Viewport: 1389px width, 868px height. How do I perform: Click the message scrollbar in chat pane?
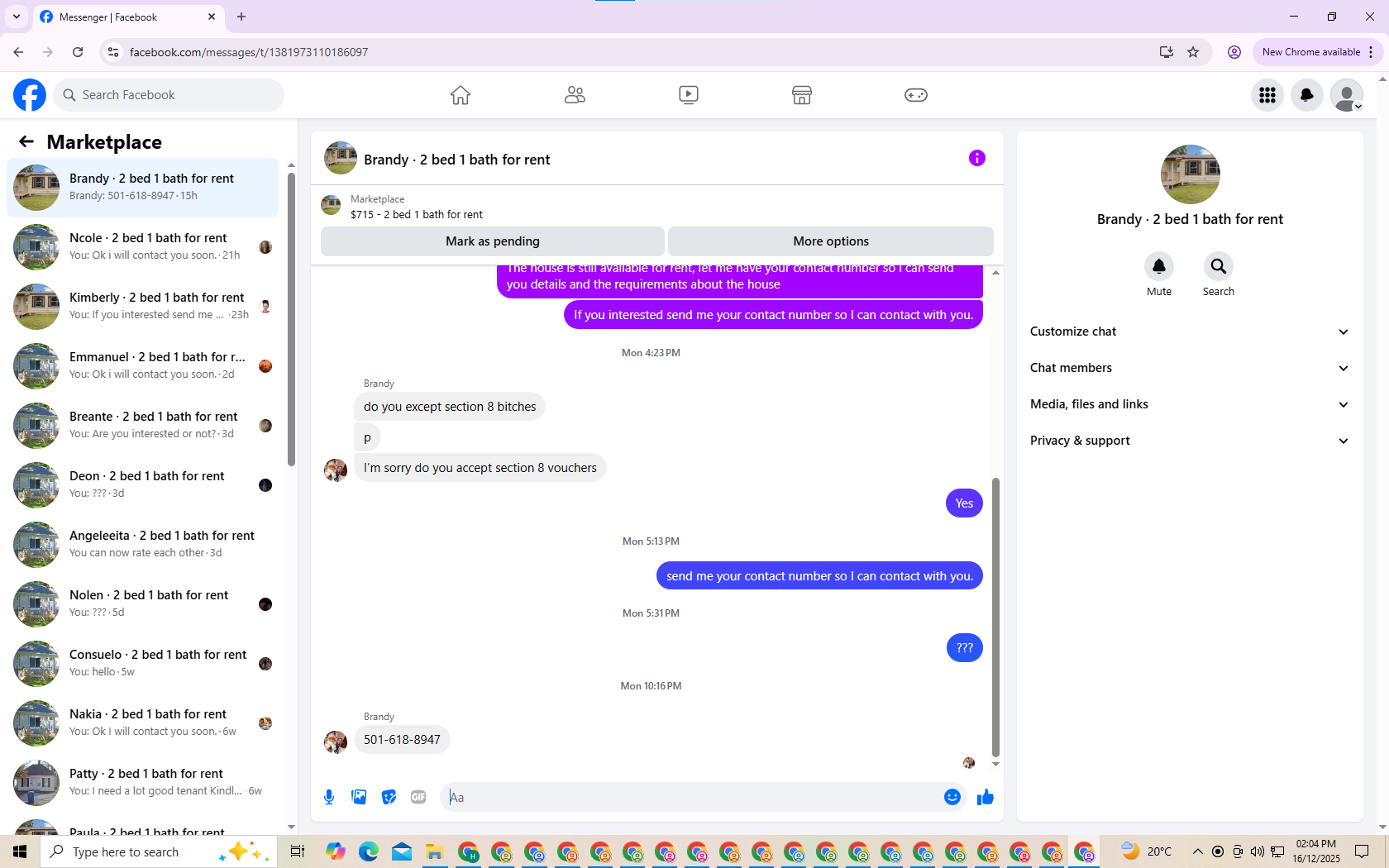click(995, 617)
